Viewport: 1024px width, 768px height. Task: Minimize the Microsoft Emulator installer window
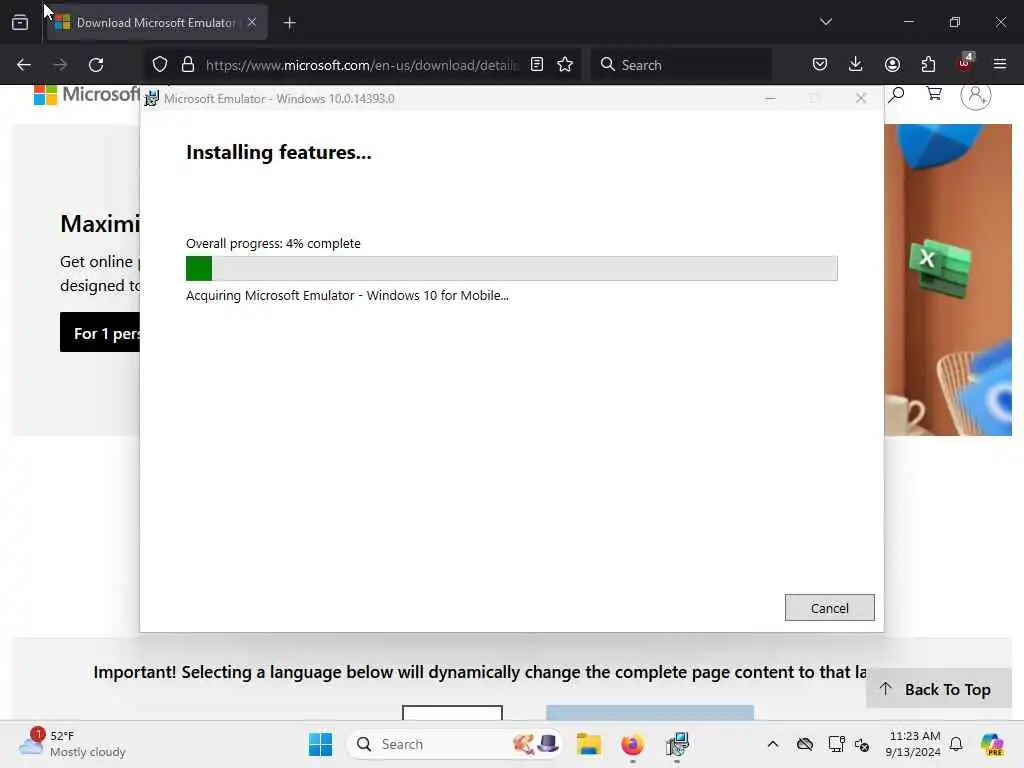coord(770,98)
